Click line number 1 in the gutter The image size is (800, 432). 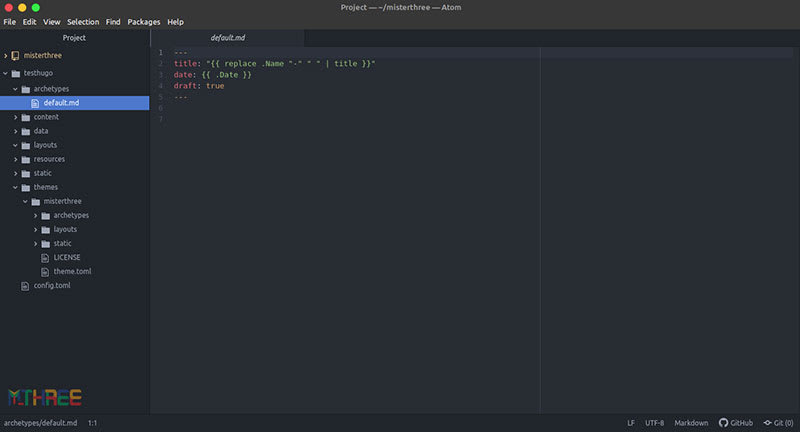tap(160, 53)
